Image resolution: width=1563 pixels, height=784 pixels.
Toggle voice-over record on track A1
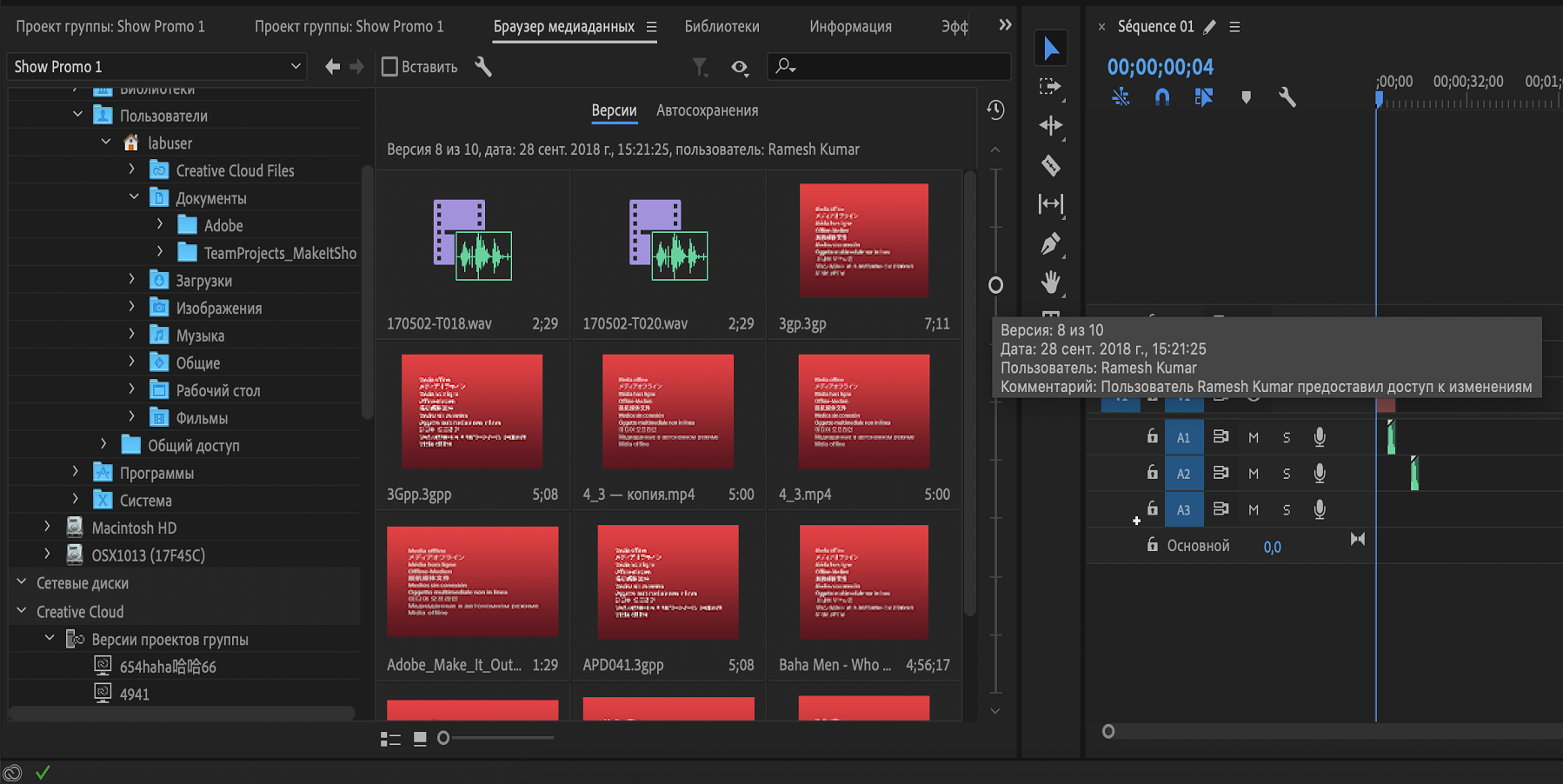pyautogui.click(x=1320, y=437)
